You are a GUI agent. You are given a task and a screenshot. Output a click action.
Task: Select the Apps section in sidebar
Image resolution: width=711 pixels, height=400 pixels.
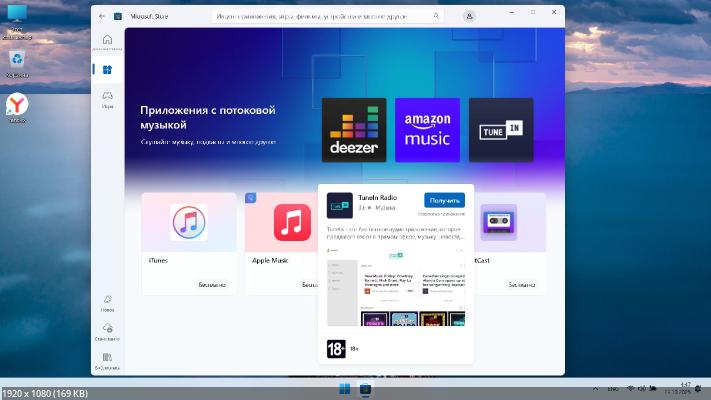(107, 70)
